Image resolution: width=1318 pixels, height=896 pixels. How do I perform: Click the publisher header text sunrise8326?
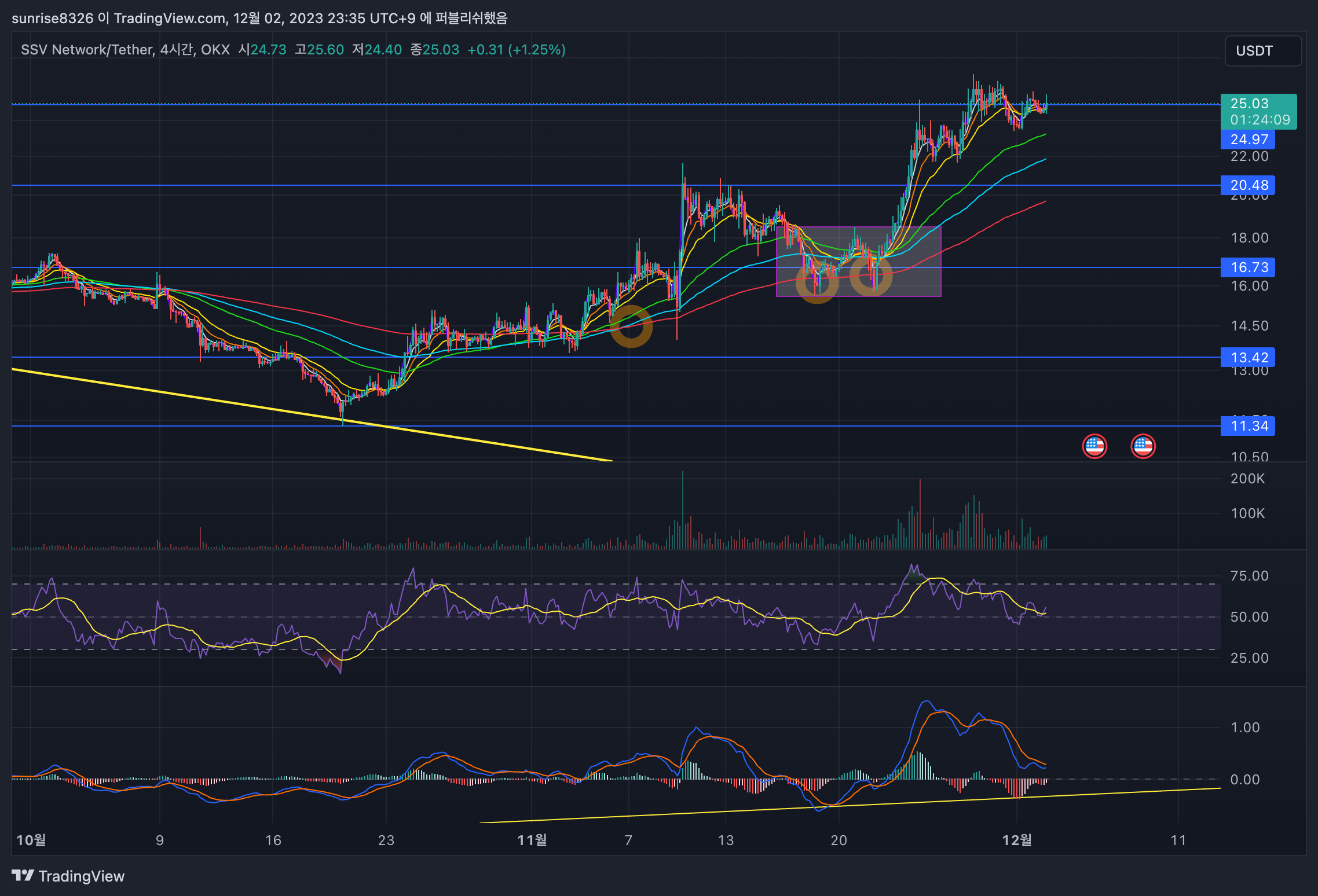[x=52, y=19]
